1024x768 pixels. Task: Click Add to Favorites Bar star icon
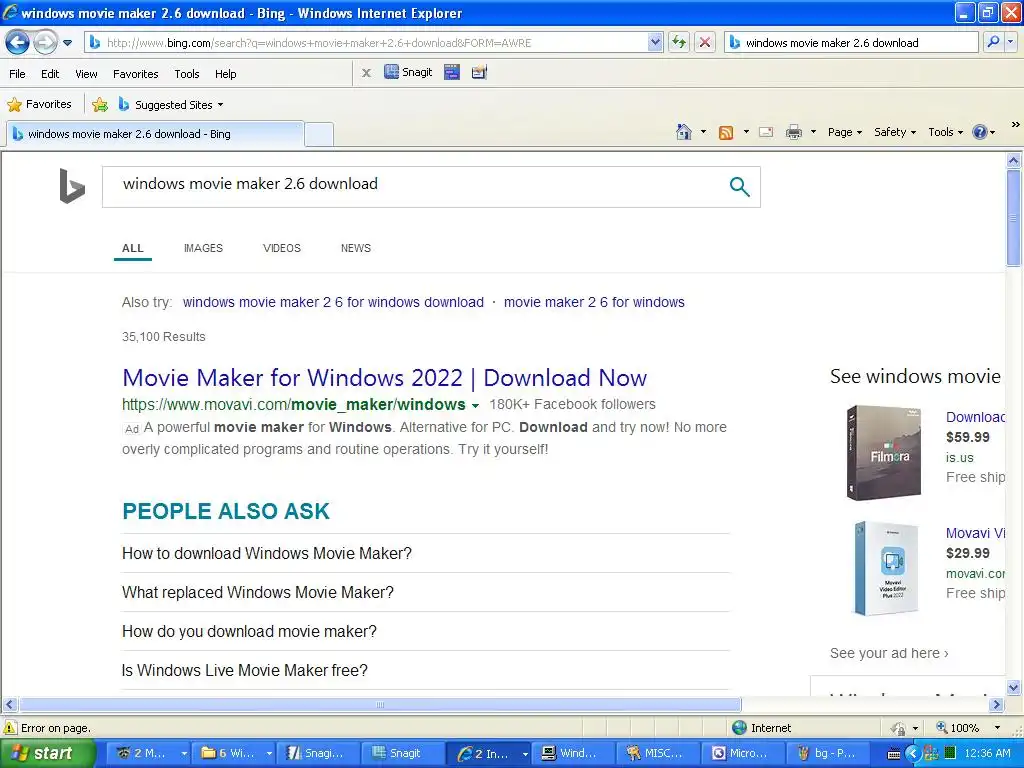pyautogui.click(x=100, y=104)
